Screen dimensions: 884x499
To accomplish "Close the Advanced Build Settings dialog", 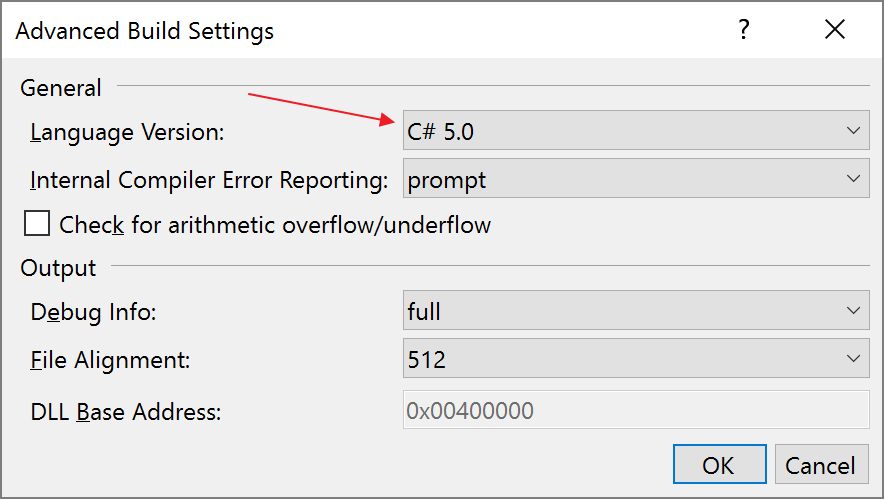I will [x=834, y=31].
